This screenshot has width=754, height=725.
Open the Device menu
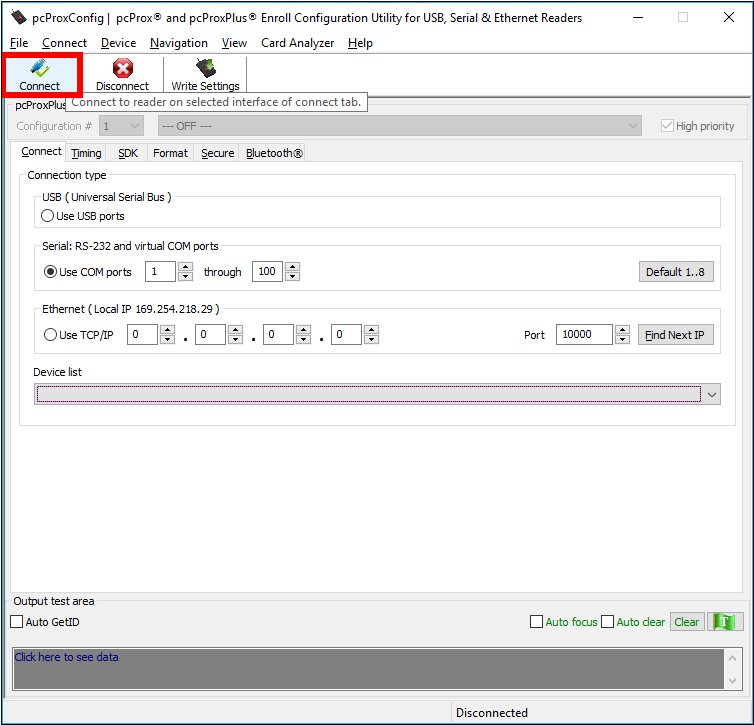[x=118, y=43]
